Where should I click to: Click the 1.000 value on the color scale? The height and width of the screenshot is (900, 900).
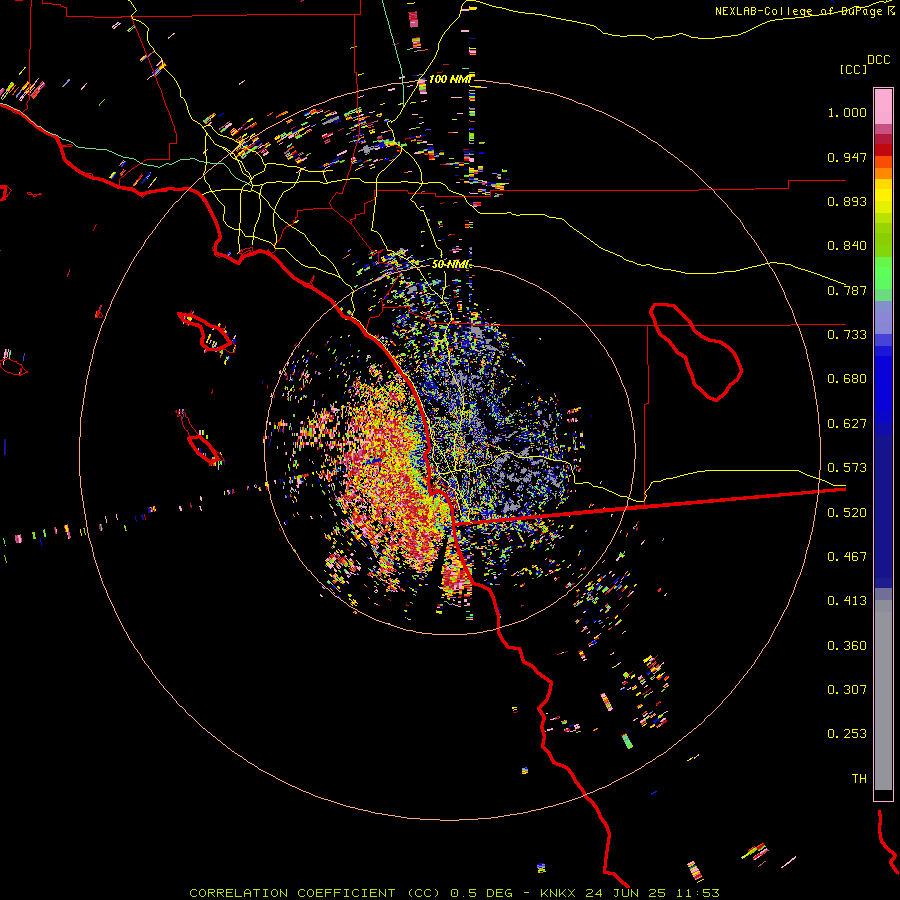847,112
